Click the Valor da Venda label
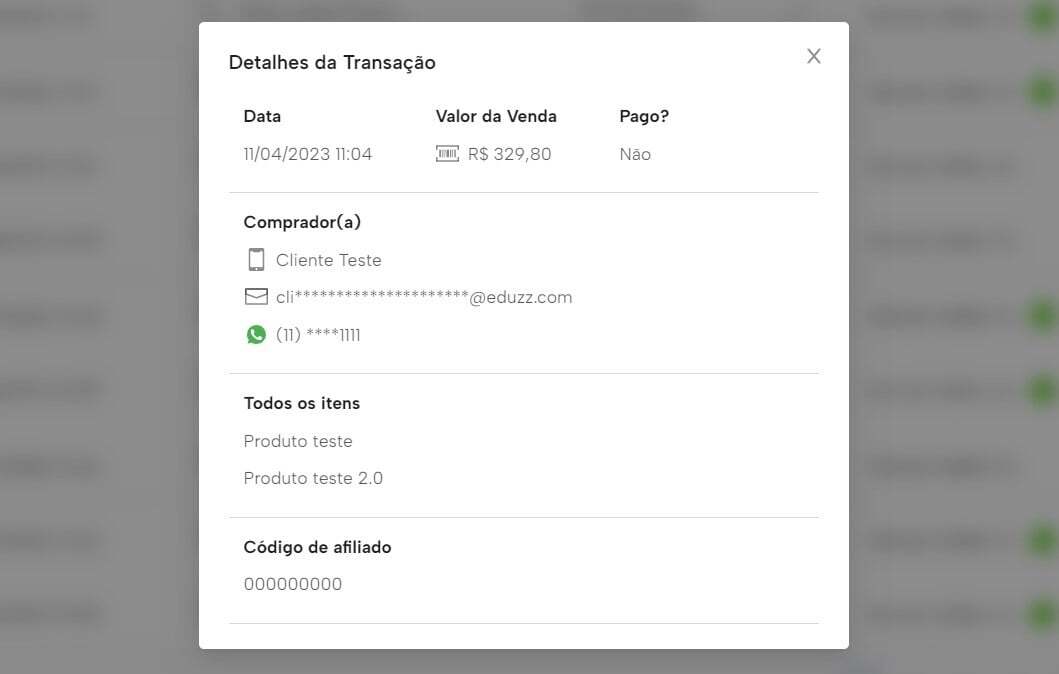 point(496,116)
